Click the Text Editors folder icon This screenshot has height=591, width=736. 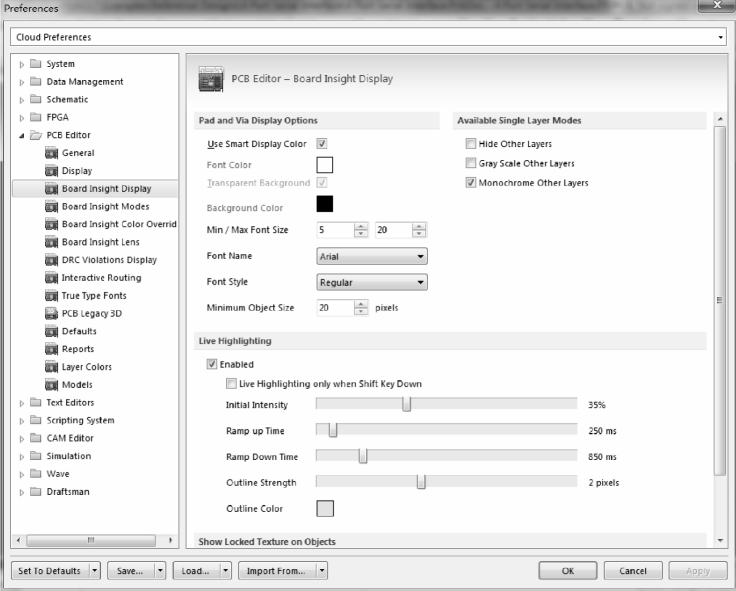(36, 402)
